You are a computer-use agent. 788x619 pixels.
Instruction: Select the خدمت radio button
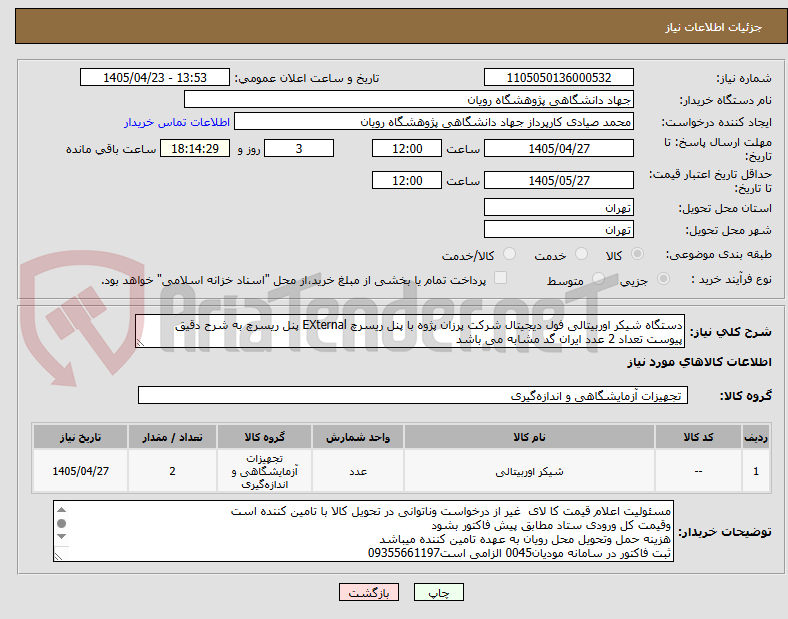pos(581,254)
